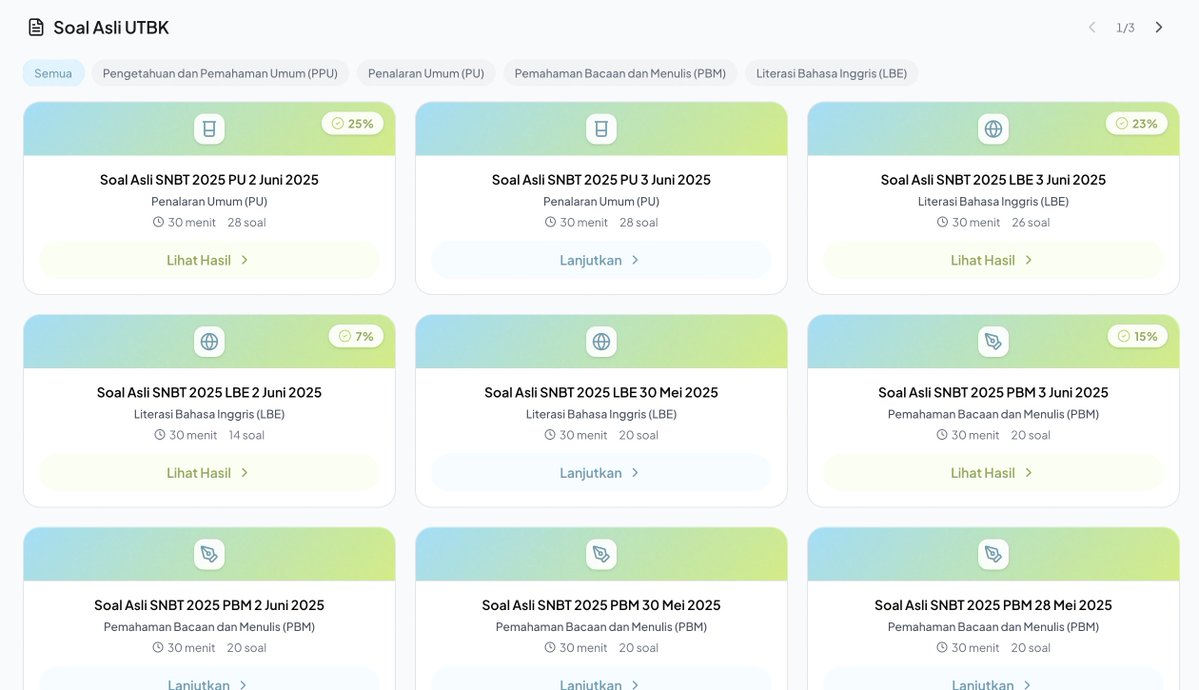Viewport: 1199px width, 690px height.
Task: Filter by Pengetahuan dan Pemahaman Umum (PPU)
Action: coord(220,73)
